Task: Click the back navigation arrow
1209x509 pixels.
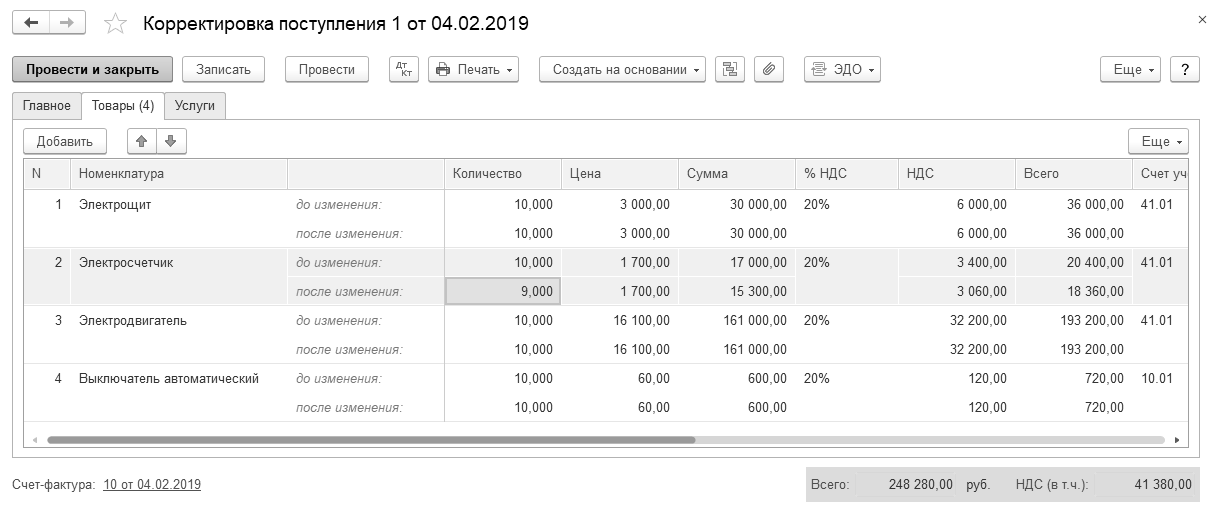Action: tap(31, 22)
